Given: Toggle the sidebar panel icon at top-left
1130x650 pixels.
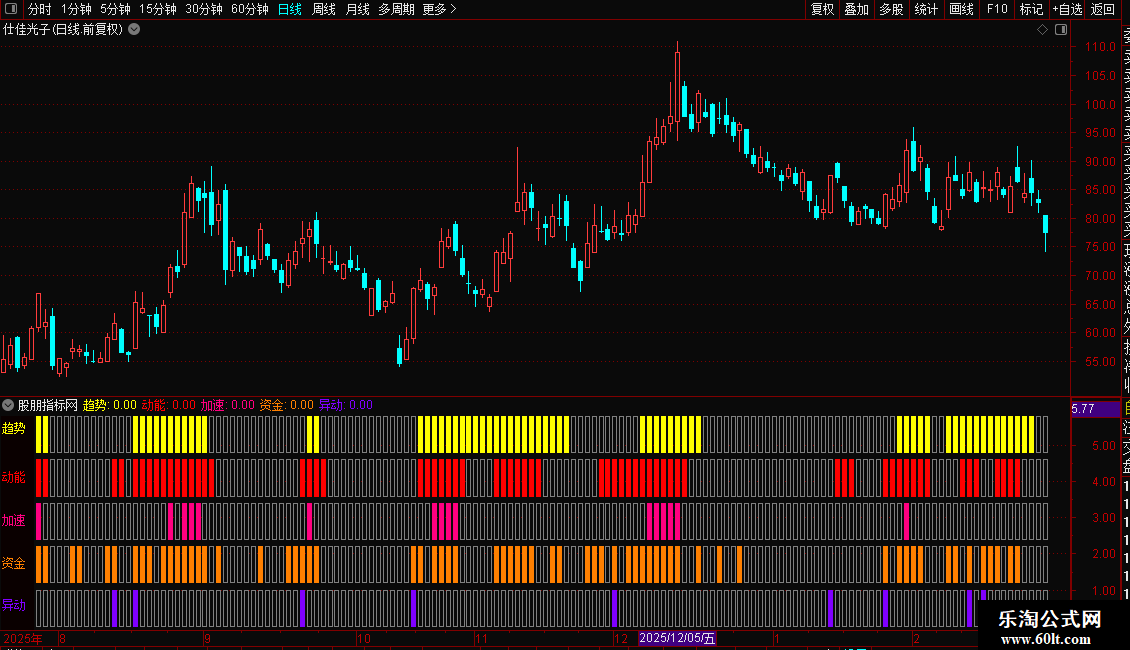Looking at the screenshot, I should click(x=11, y=9).
